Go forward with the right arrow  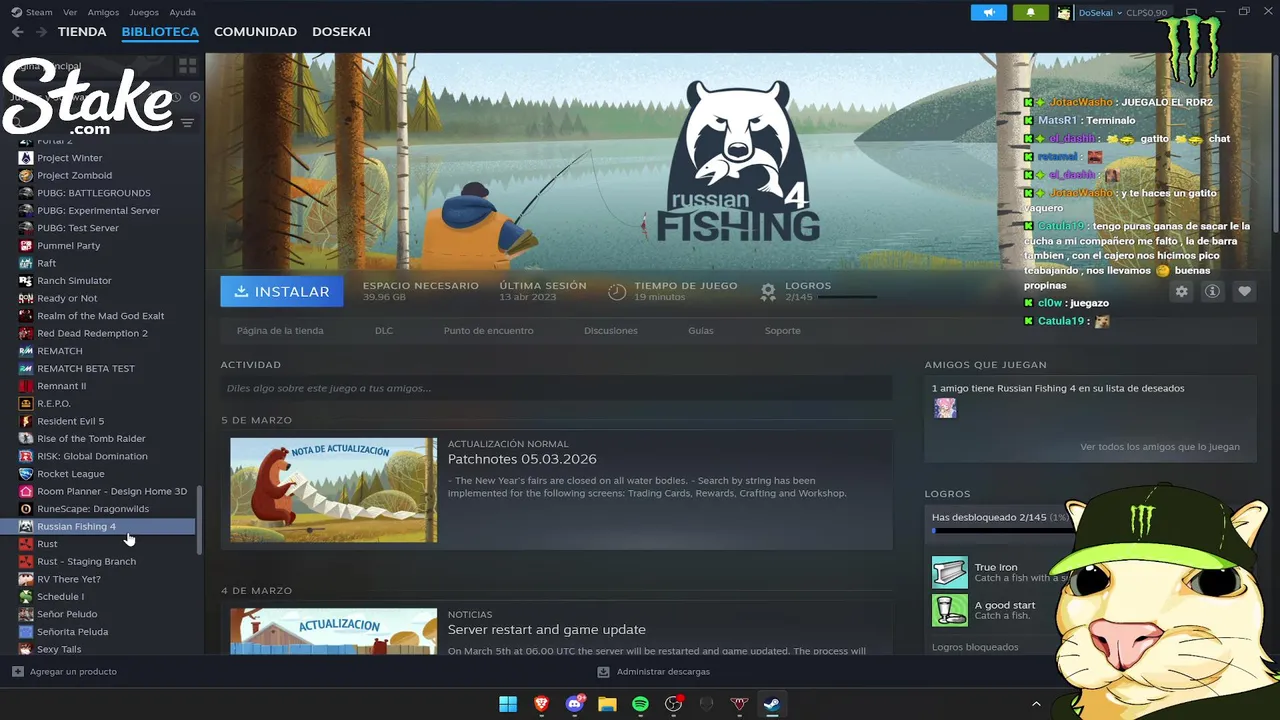point(41,32)
